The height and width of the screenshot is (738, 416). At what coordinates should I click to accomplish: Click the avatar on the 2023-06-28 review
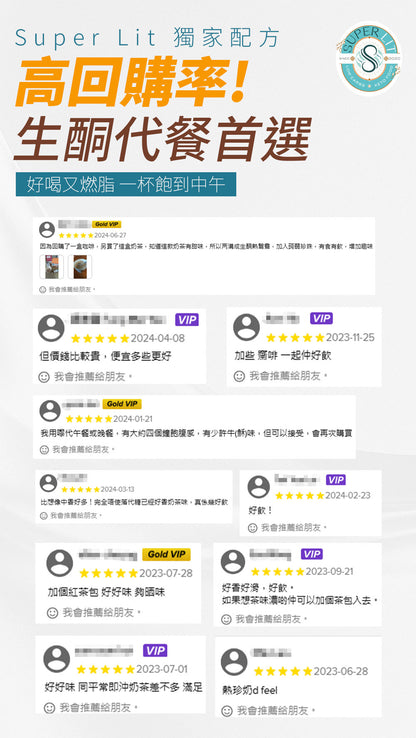coord(234,662)
